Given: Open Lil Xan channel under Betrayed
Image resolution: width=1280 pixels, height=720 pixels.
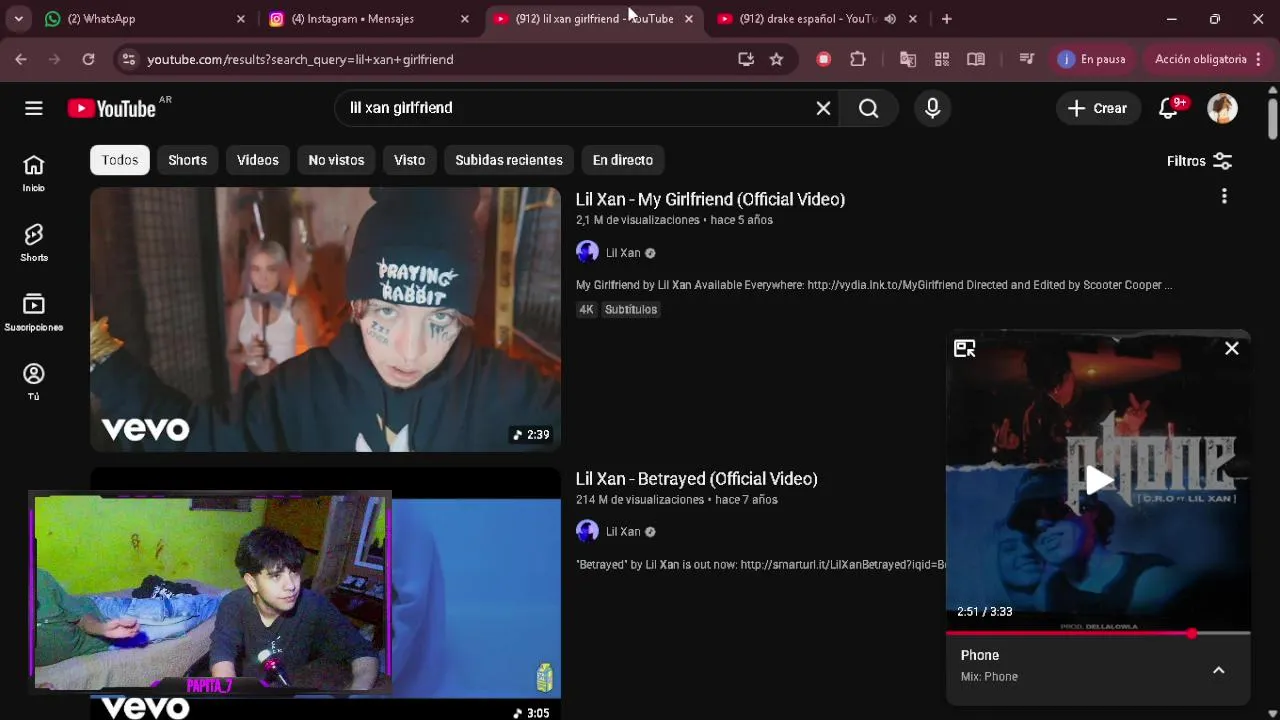Looking at the screenshot, I should click(x=623, y=532).
